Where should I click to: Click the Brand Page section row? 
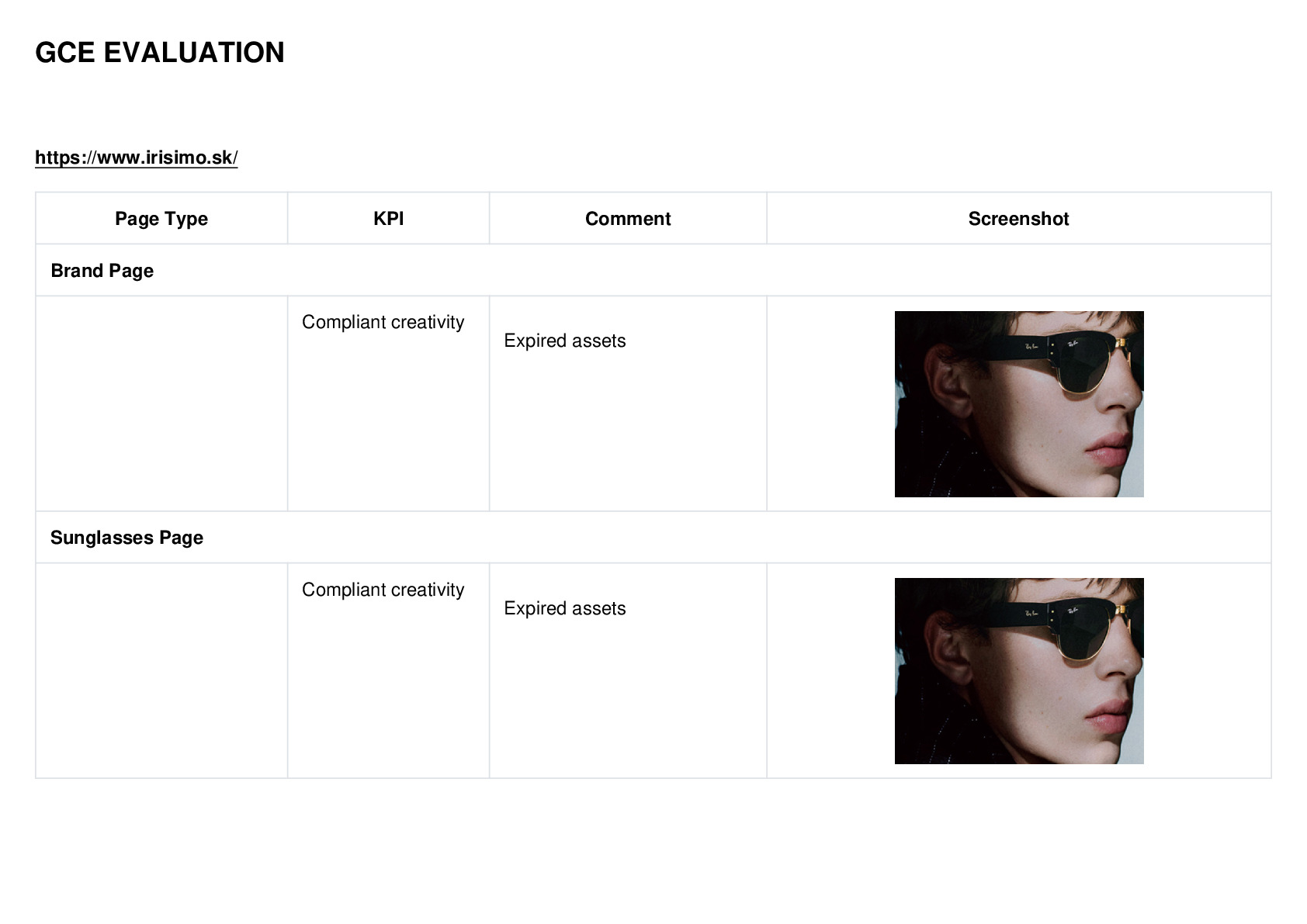click(x=653, y=271)
